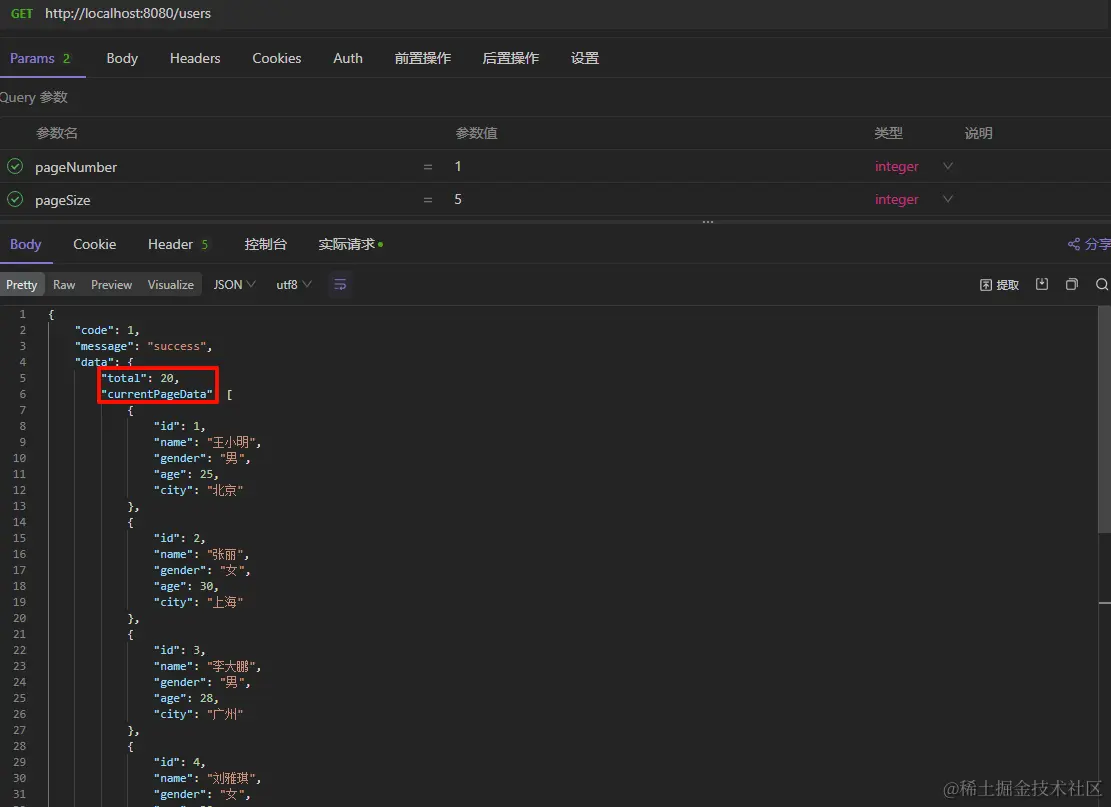Open the 控制台 console tab
This screenshot has width=1111, height=807.
tap(266, 244)
